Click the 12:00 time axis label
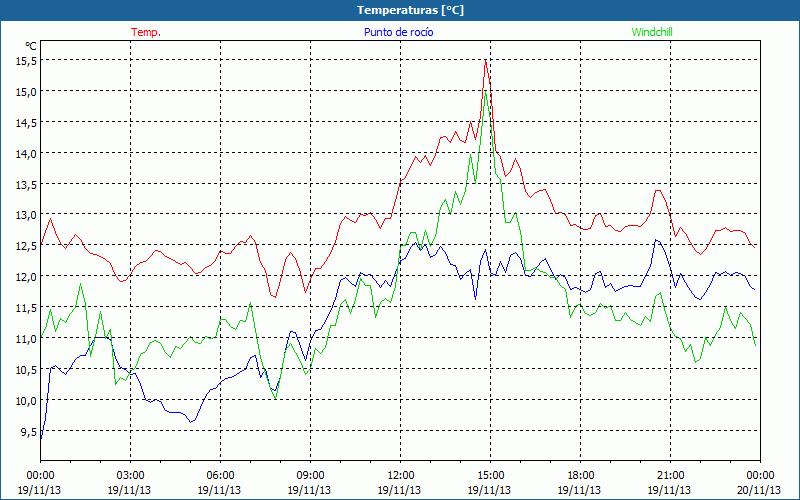This screenshot has height=500, width=800. [x=400, y=476]
